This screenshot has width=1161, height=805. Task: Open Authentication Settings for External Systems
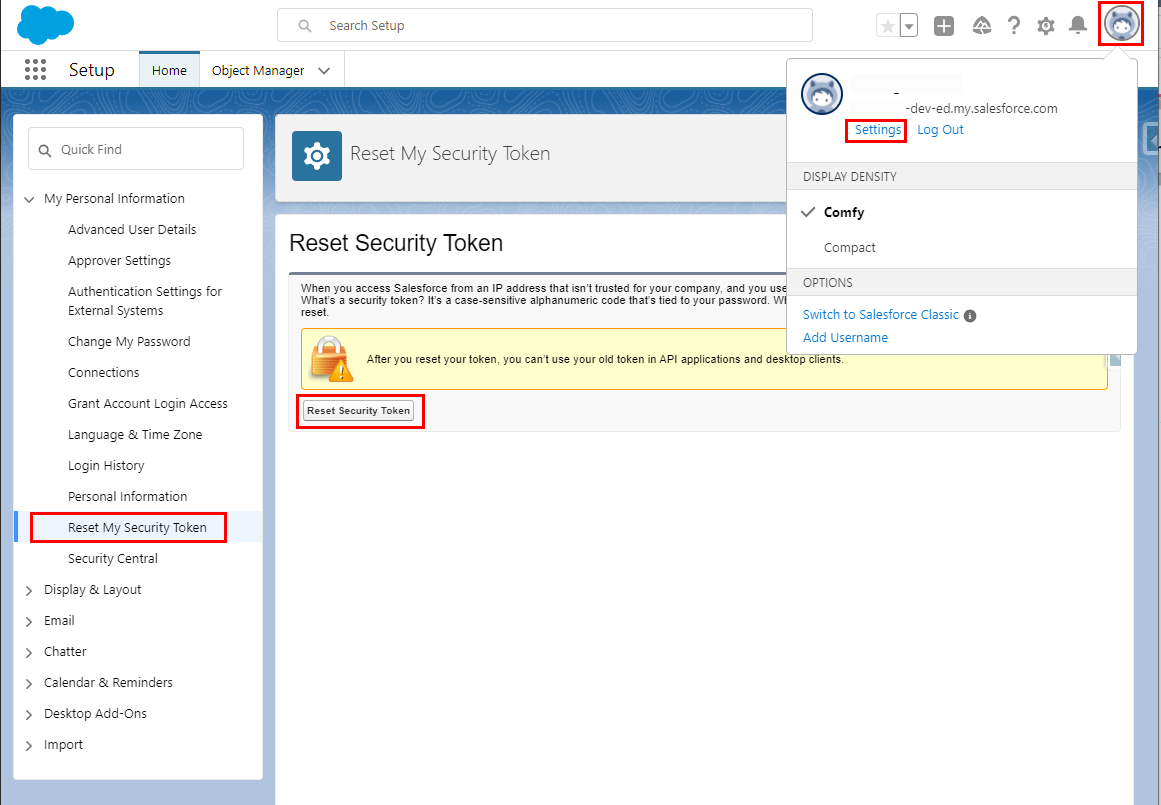coord(145,301)
